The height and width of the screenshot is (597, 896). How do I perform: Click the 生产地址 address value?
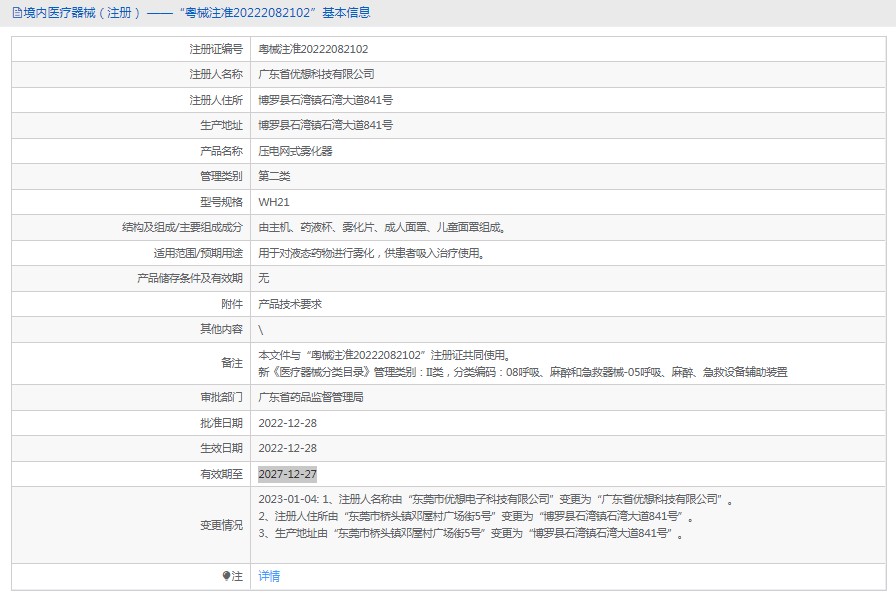(325, 125)
